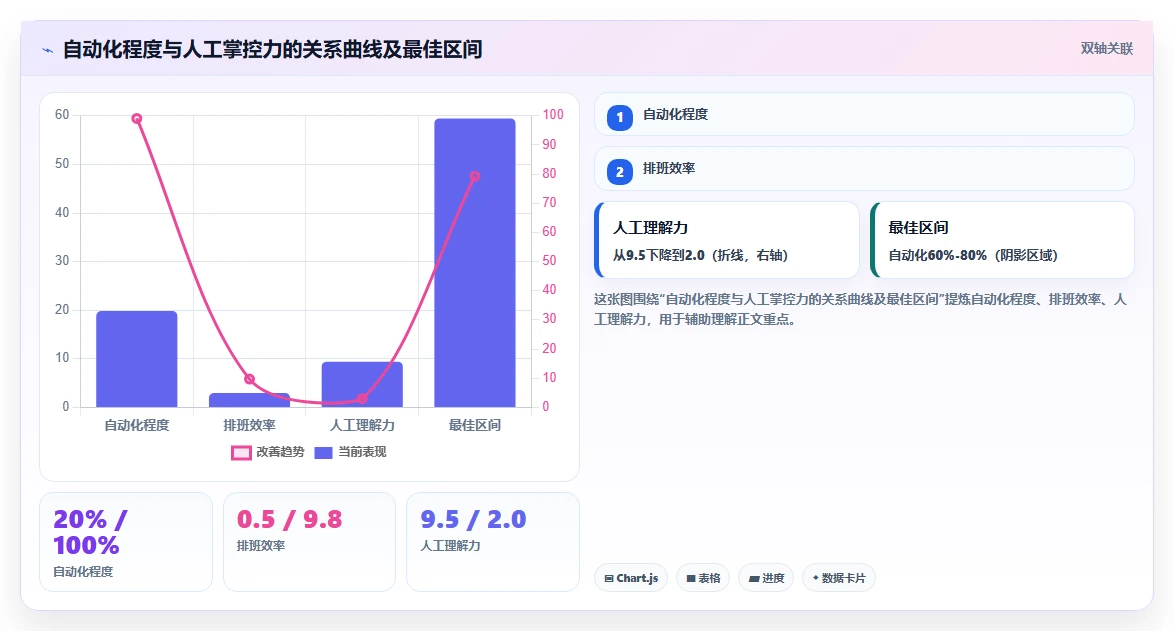Screen dimensions: 1174x631
Task: Click the pink 改善趋势 legend swatch
Action: [241, 453]
